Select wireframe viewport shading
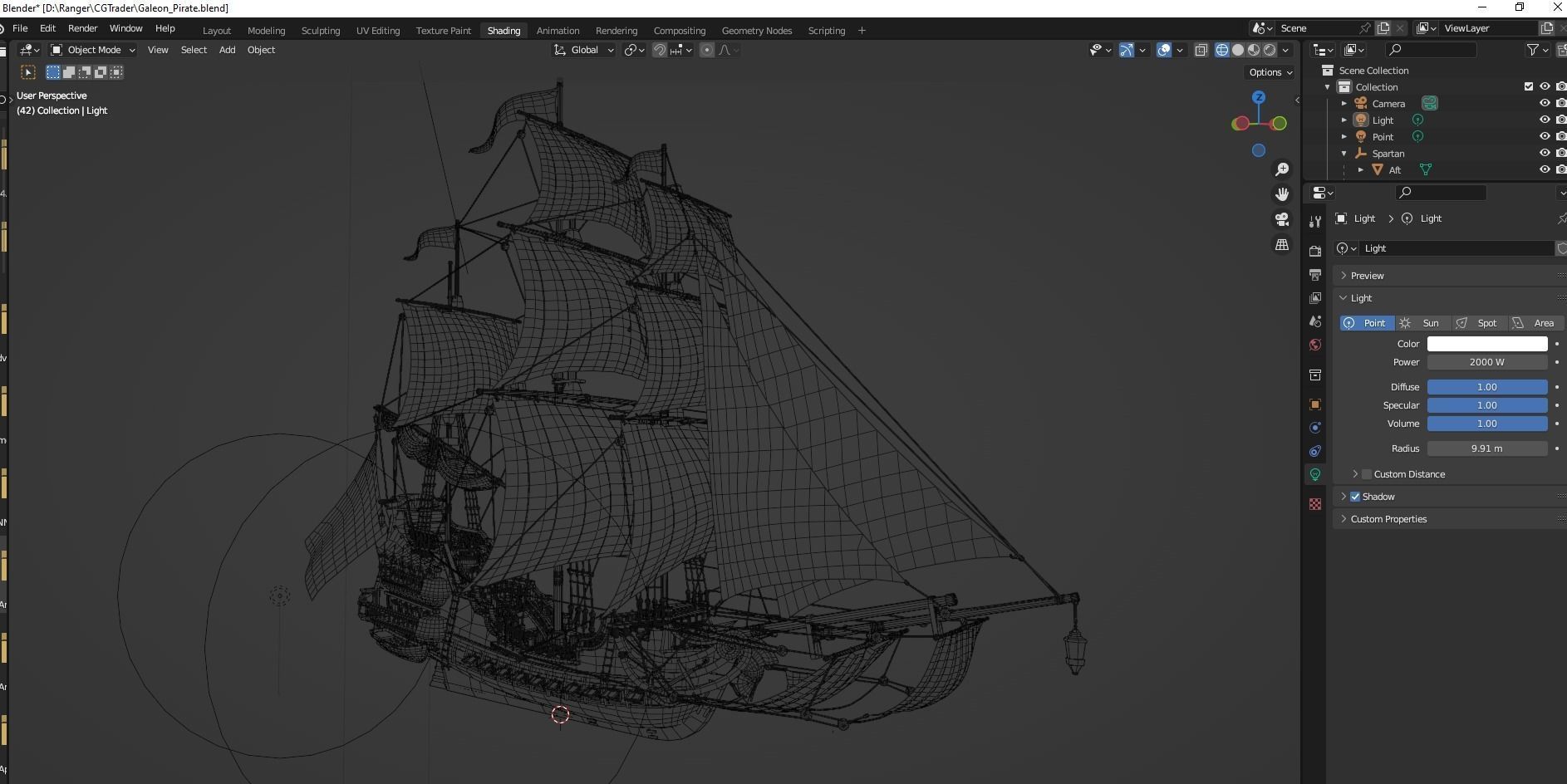 pos(1222,50)
